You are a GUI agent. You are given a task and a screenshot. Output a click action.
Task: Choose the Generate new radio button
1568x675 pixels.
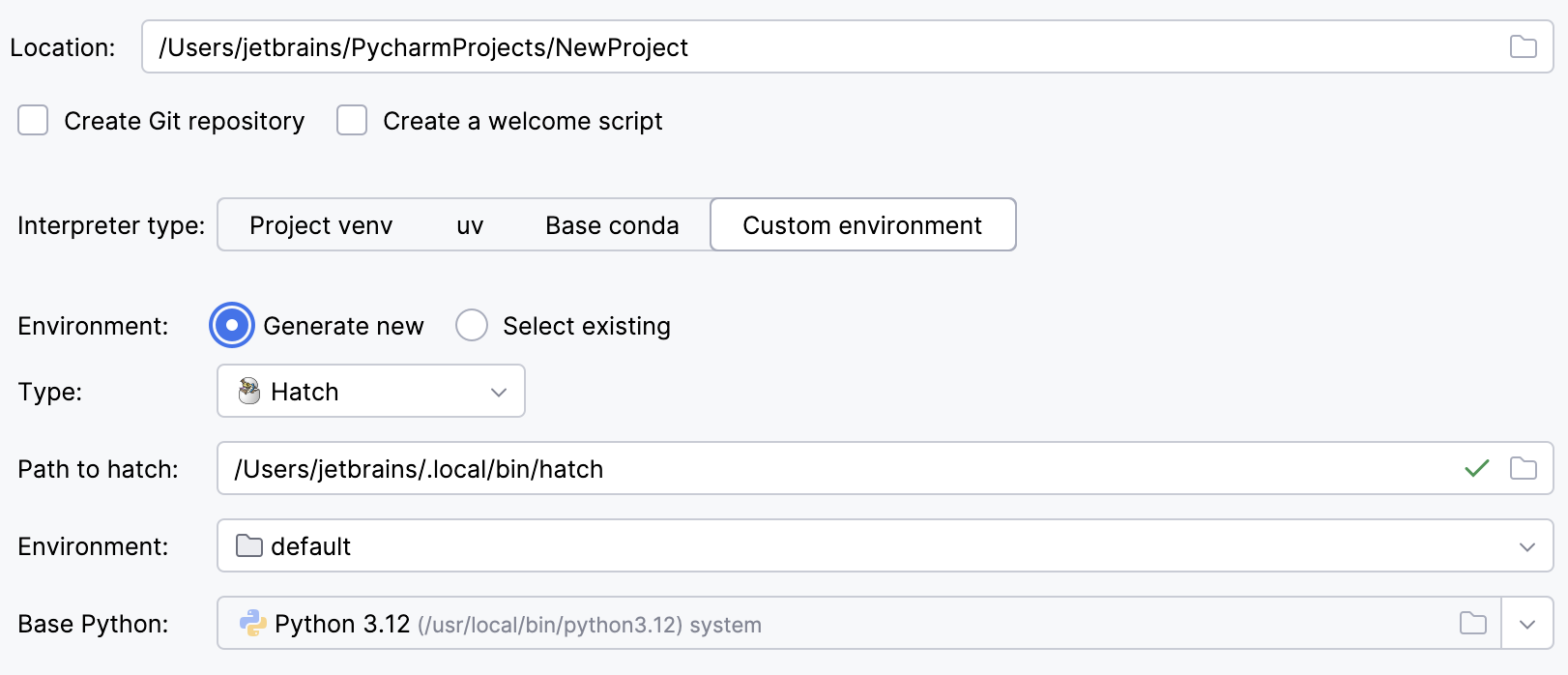pyautogui.click(x=231, y=326)
